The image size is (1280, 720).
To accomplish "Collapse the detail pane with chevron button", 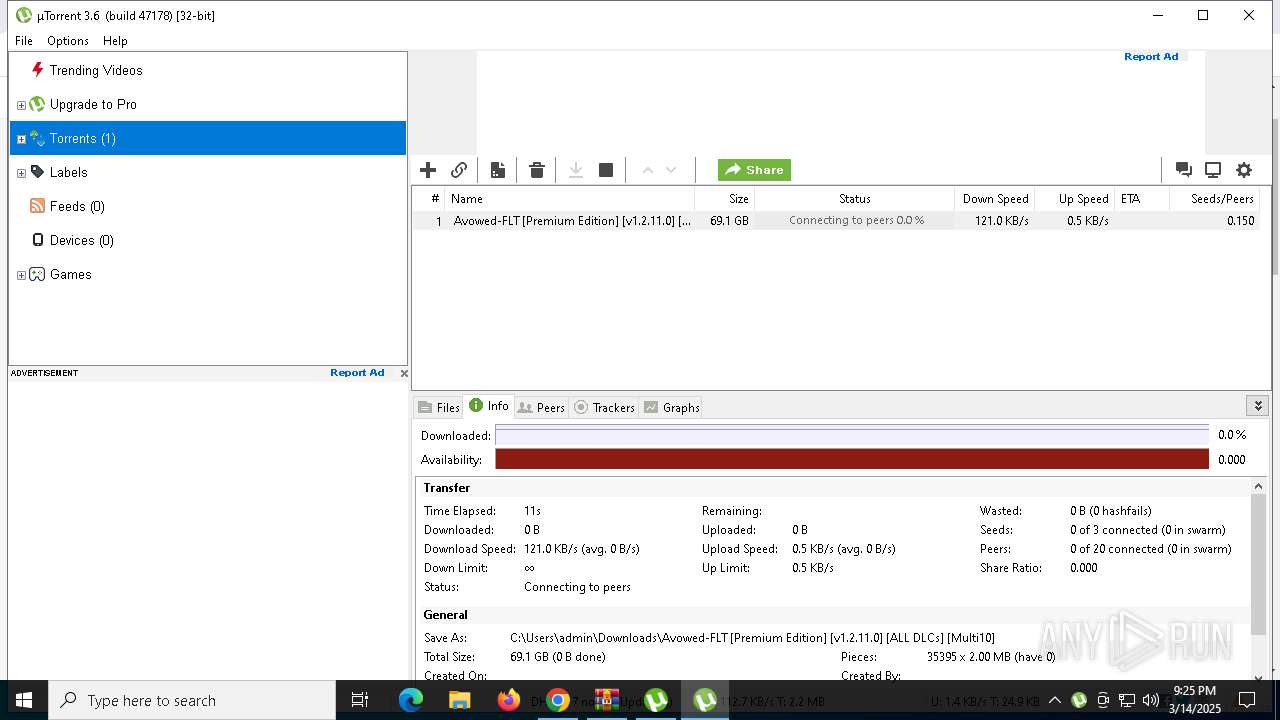I will pyautogui.click(x=1258, y=405).
